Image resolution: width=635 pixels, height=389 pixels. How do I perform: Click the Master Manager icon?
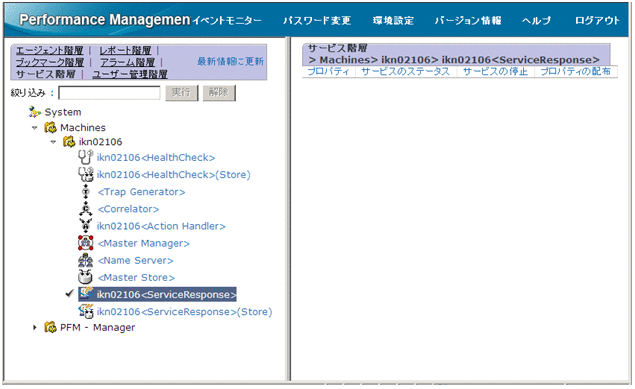pos(85,243)
